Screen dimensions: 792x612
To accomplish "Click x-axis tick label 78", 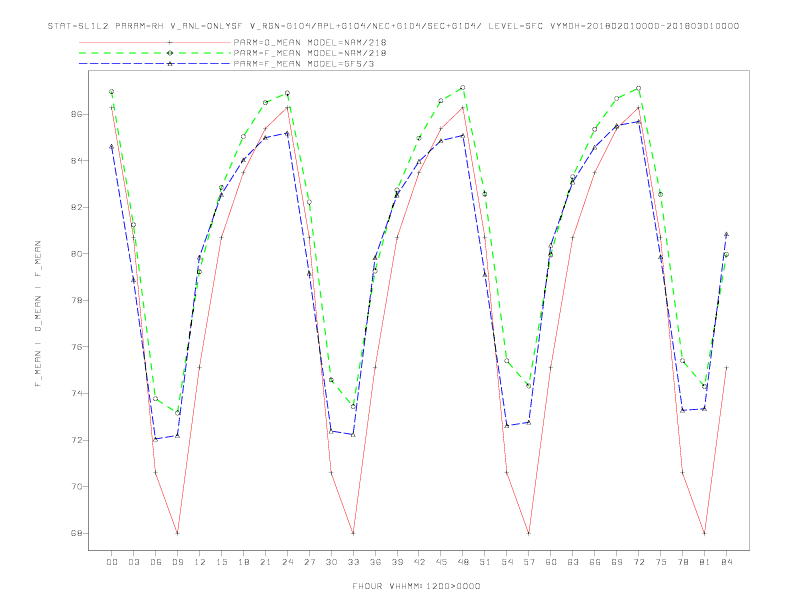I will pyautogui.click(x=682, y=562).
